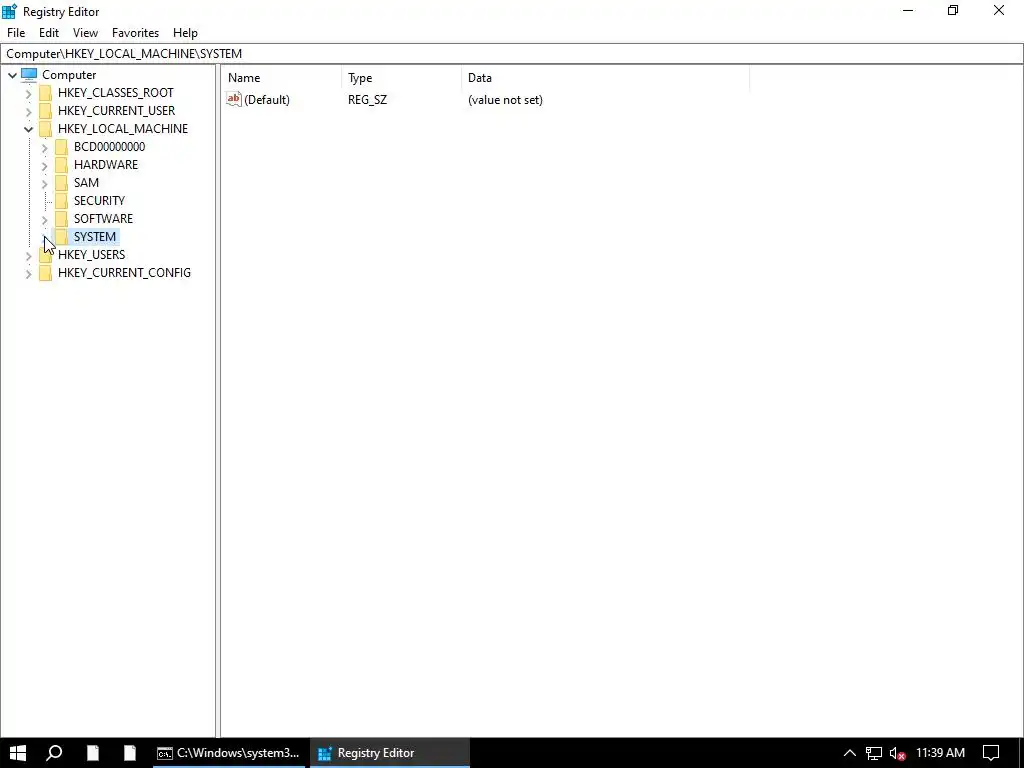The image size is (1024, 768).
Task: Click SYSTEM folder icon
Action: click(61, 236)
